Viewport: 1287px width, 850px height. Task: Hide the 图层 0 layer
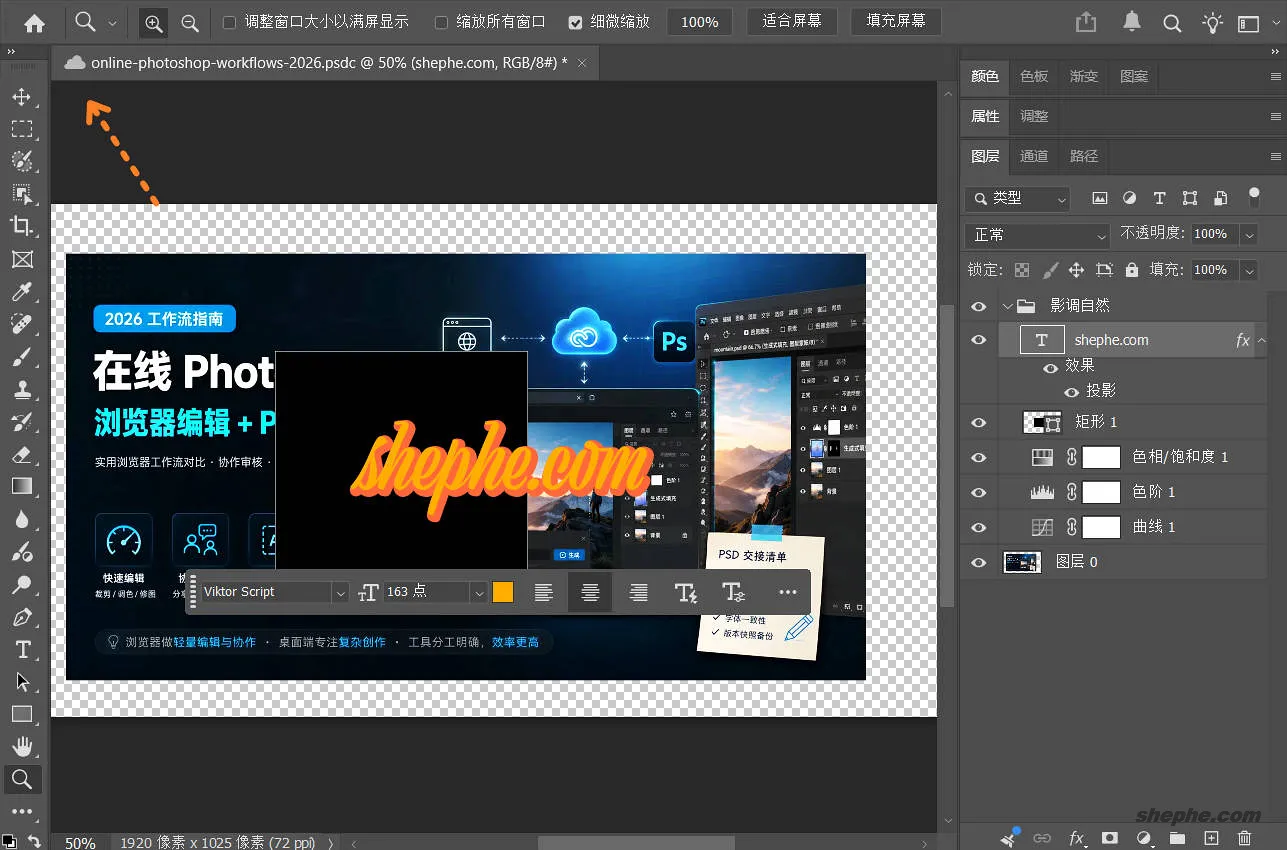[x=978, y=562]
